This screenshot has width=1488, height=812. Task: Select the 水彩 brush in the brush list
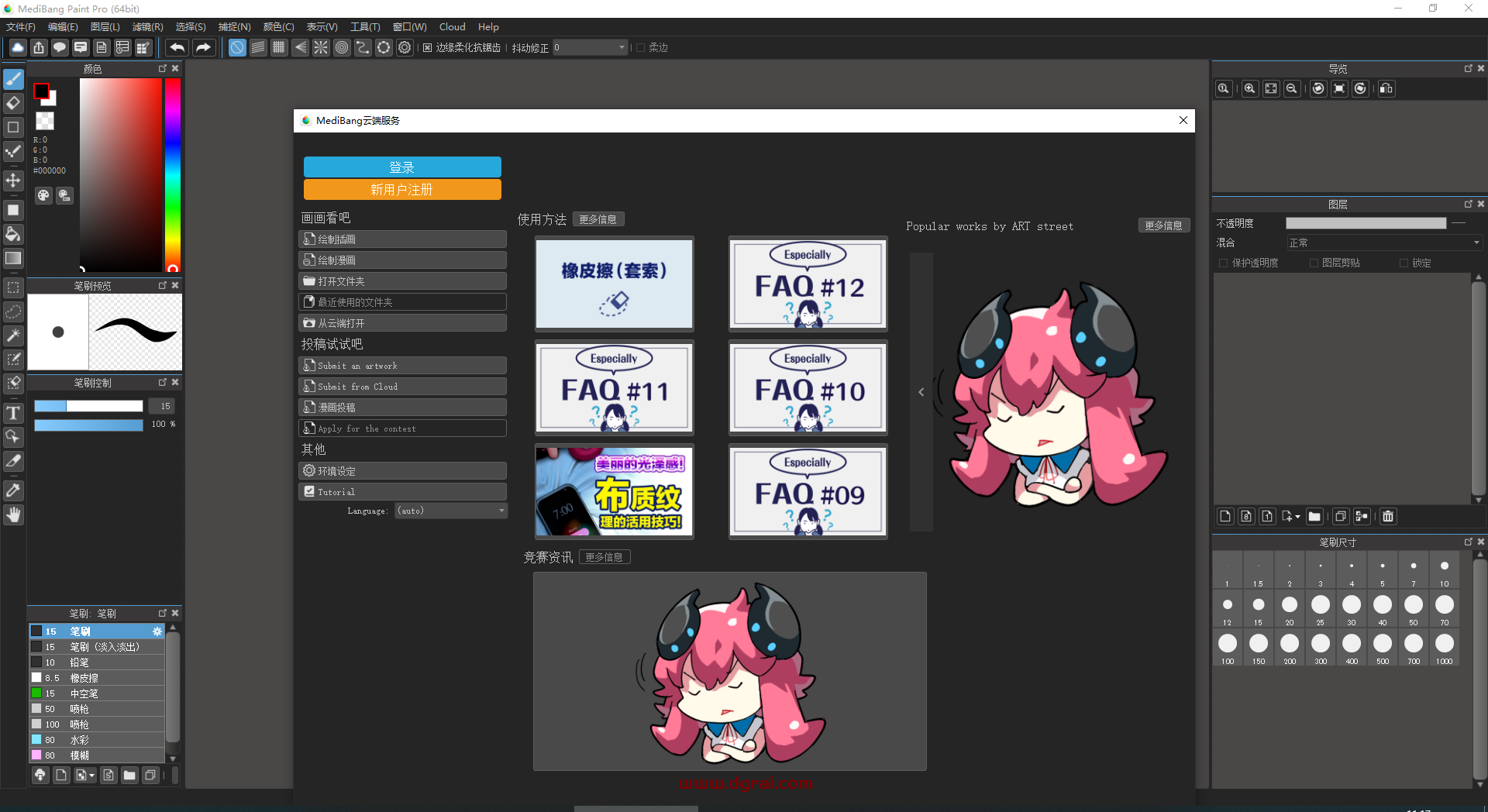coord(97,740)
